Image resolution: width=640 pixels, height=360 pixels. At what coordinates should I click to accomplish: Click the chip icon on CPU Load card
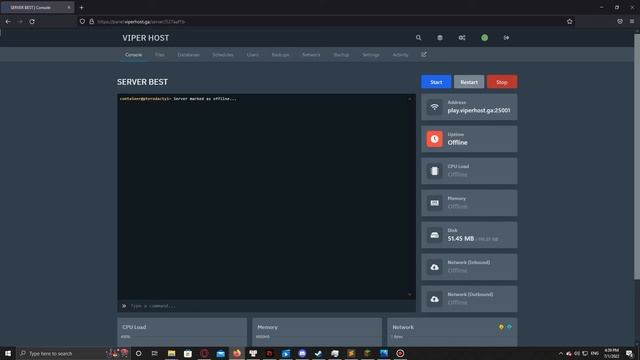434,171
